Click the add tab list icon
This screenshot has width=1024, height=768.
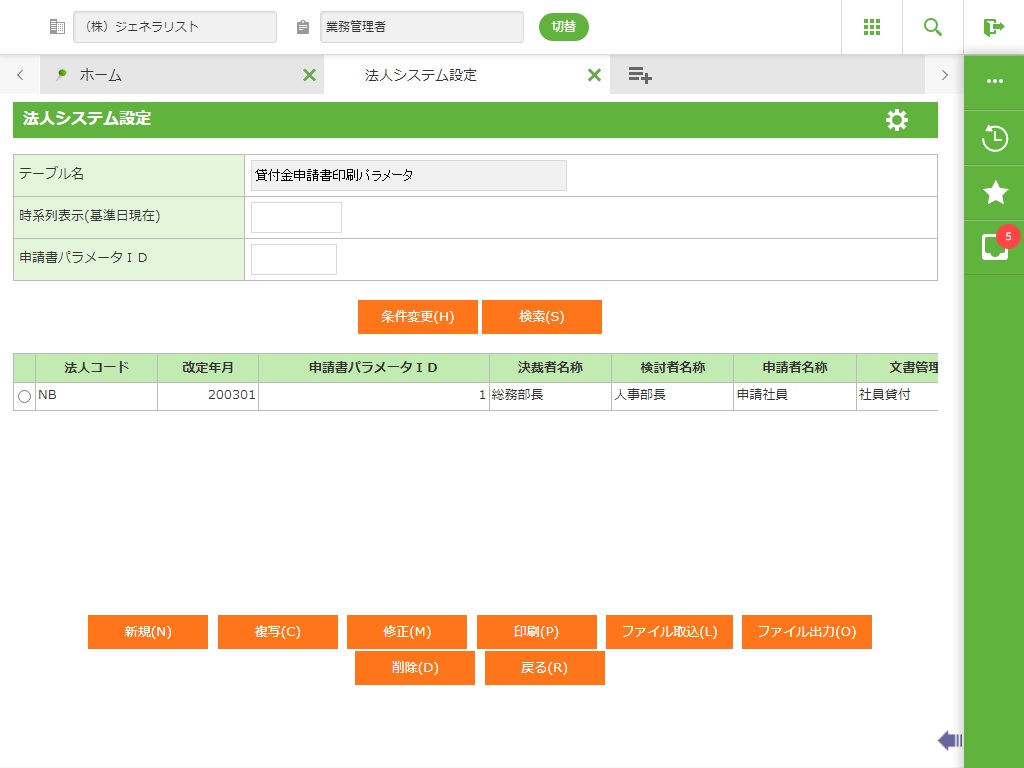[x=640, y=75]
